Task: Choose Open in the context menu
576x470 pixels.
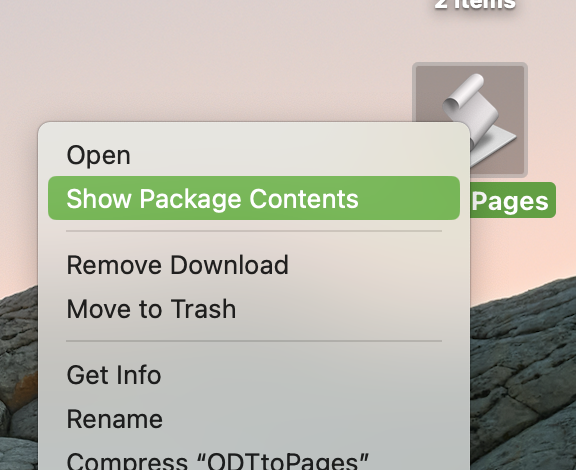Action: coord(253,155)
